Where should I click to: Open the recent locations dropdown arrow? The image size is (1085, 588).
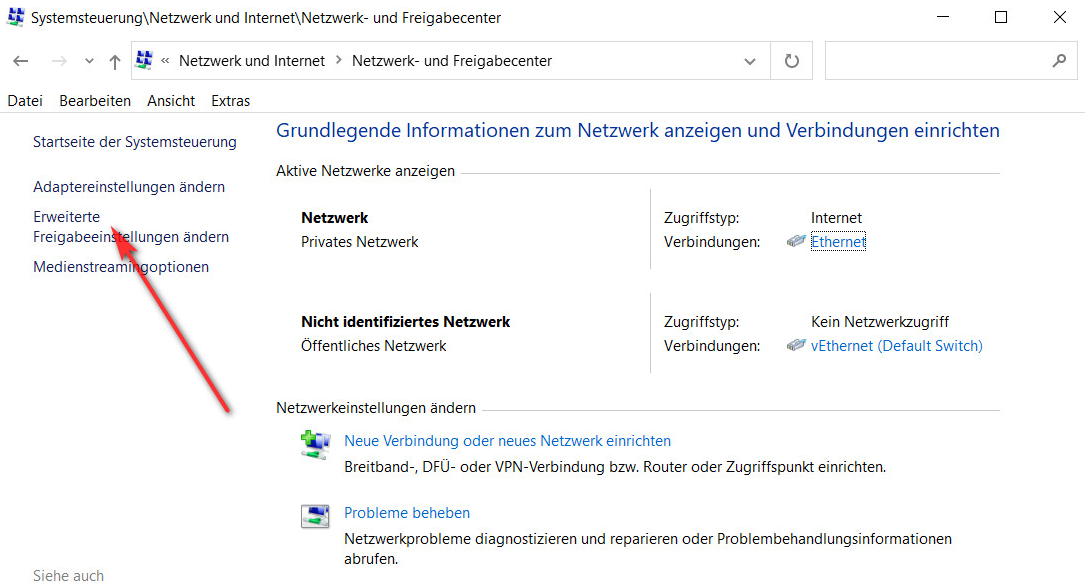[89, 61]
